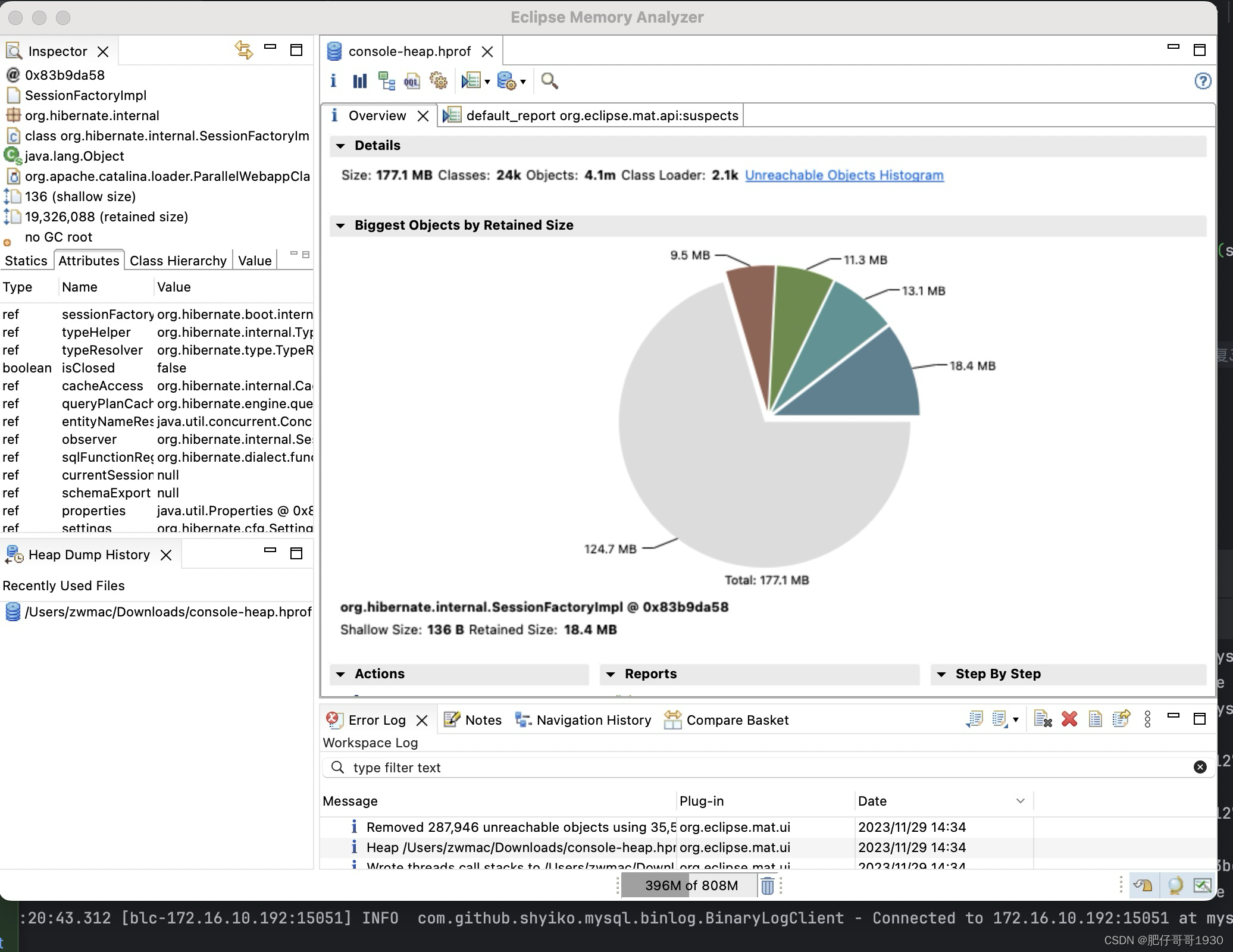This screenshot has height=952, width=1233.
Task: Switch to the Notes tab
Action: (473, 720)
